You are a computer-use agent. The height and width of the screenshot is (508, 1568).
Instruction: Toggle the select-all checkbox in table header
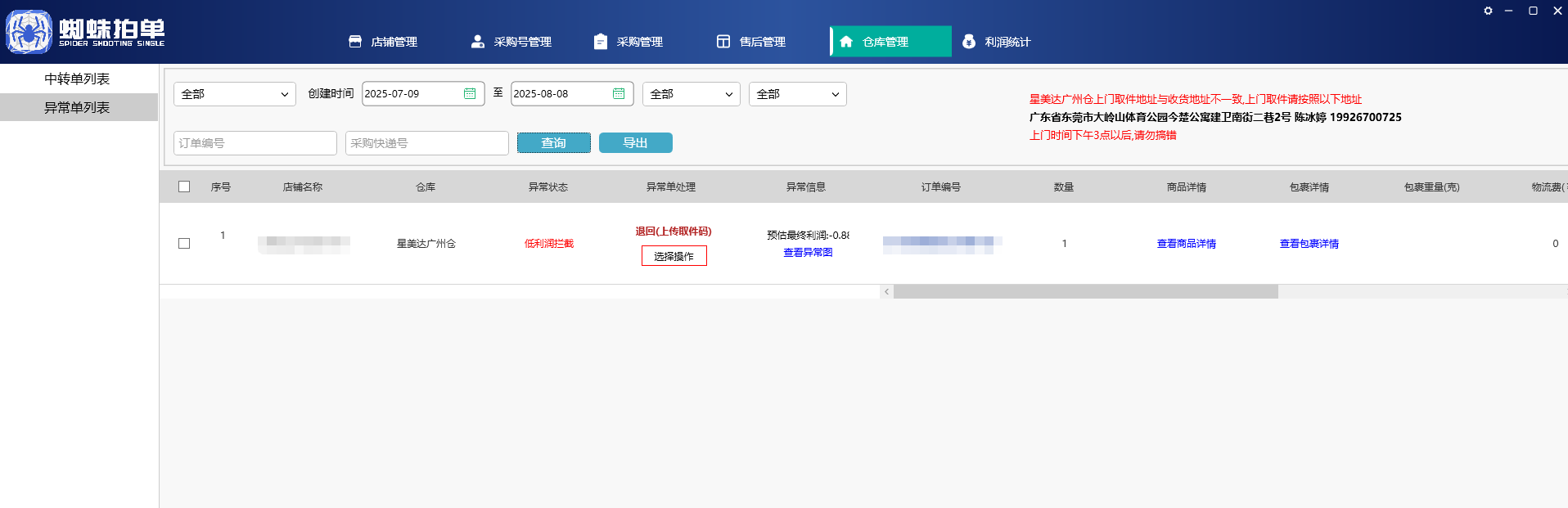184,187
